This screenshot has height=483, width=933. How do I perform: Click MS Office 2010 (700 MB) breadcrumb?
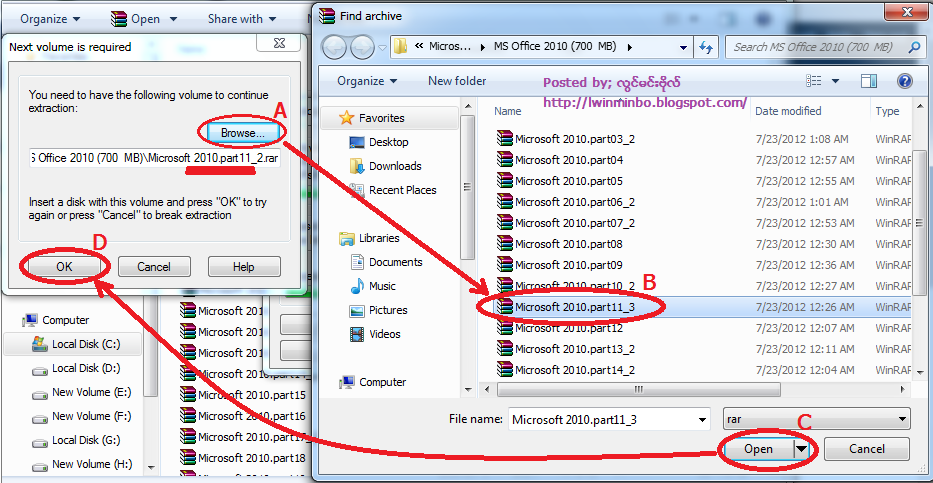click(555, 46)
